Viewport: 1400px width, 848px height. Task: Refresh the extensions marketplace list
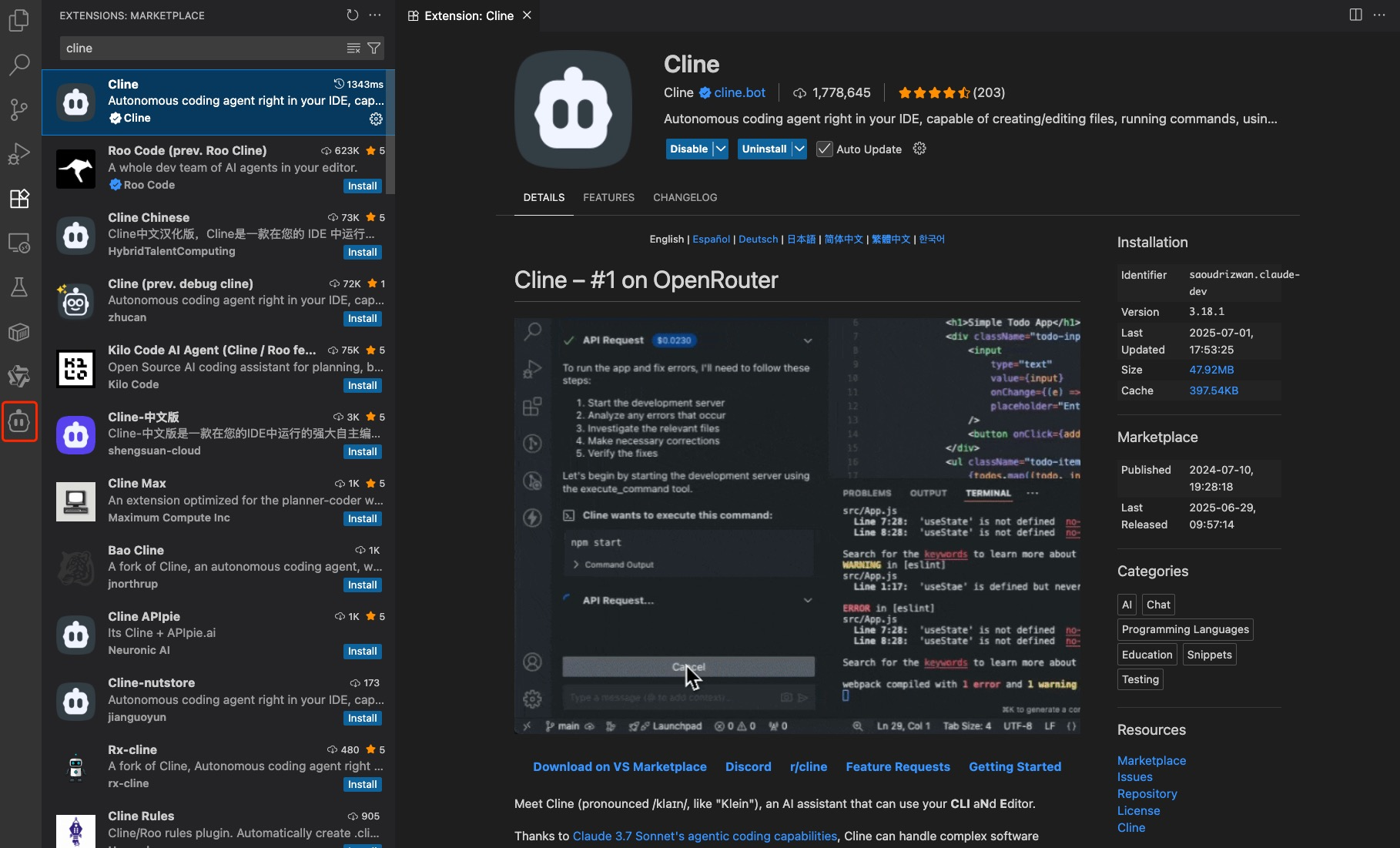tap(352, 15)
